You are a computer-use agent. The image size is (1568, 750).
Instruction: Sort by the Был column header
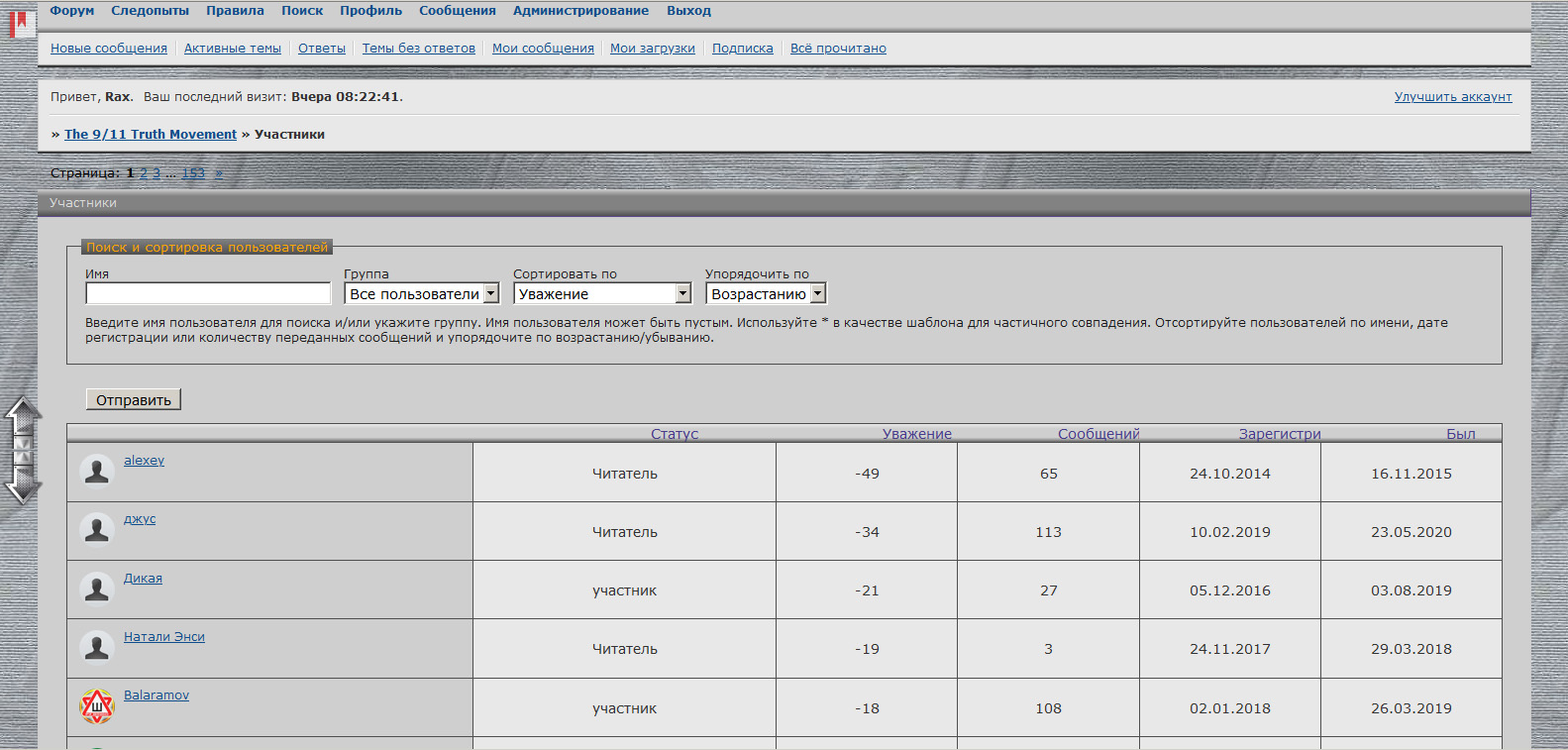click(x=1461, y=434)
